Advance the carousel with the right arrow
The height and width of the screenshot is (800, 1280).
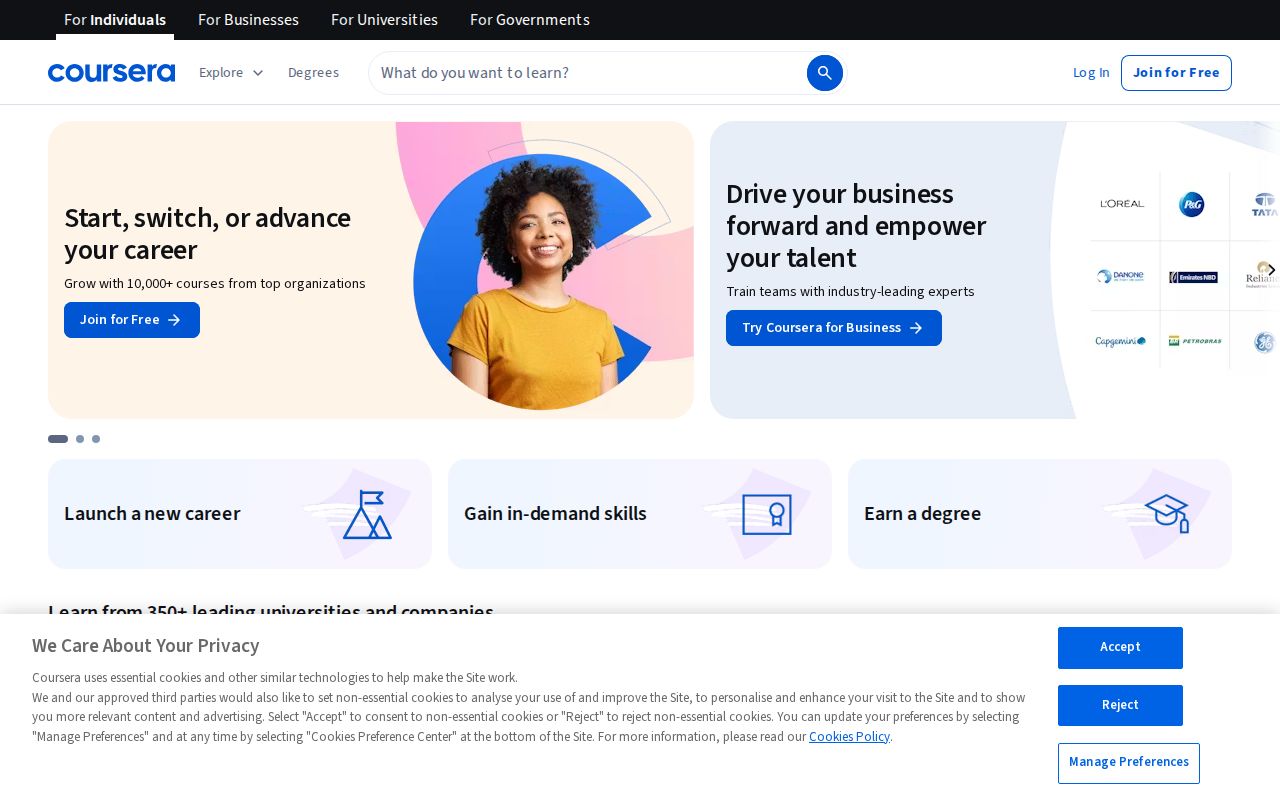coord(1271,270)
